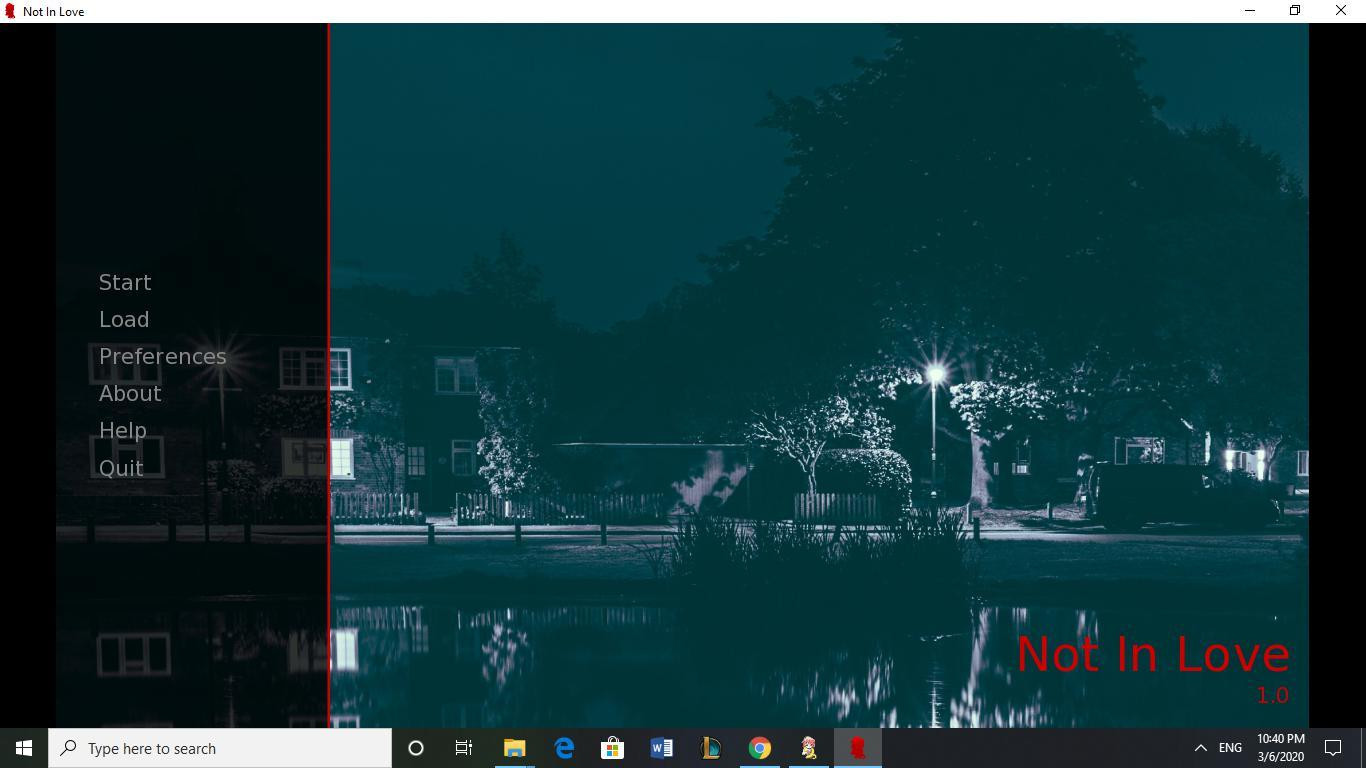Open Cortana from the taskbar
Viewport: 1366px width, 768px height.
(416, 748)
